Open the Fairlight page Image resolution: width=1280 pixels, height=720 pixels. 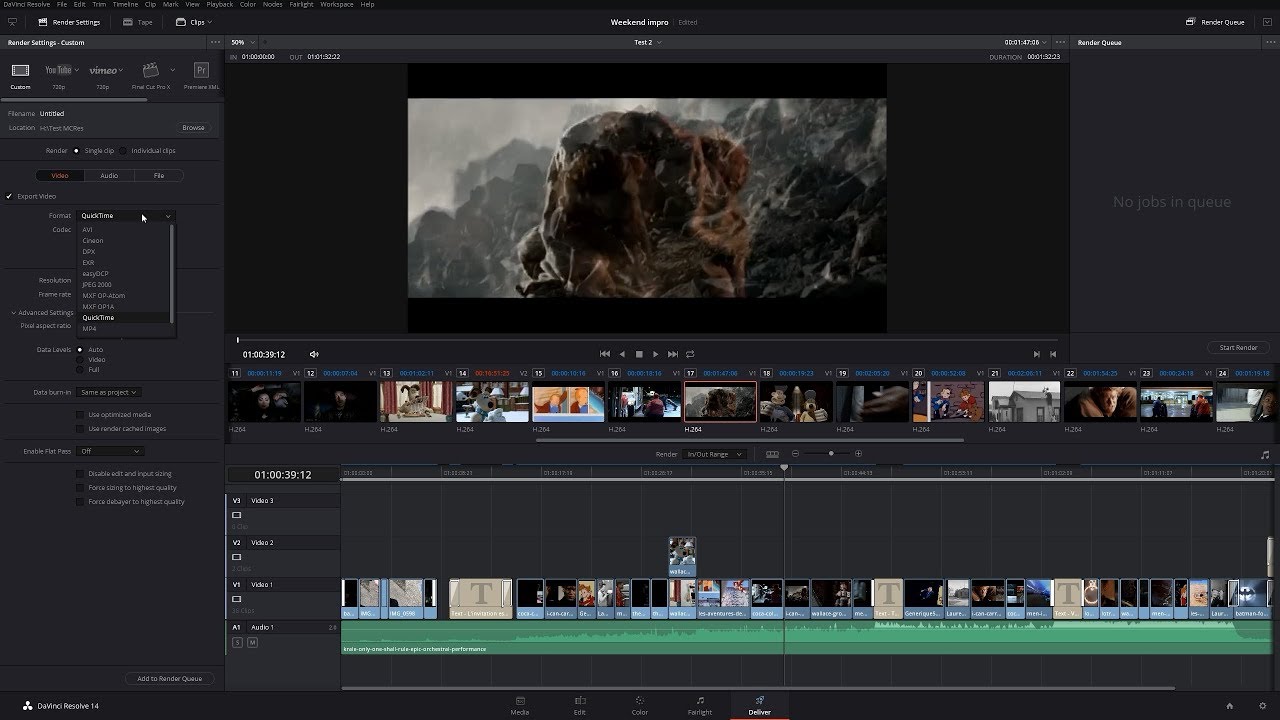tap(700, 705)
